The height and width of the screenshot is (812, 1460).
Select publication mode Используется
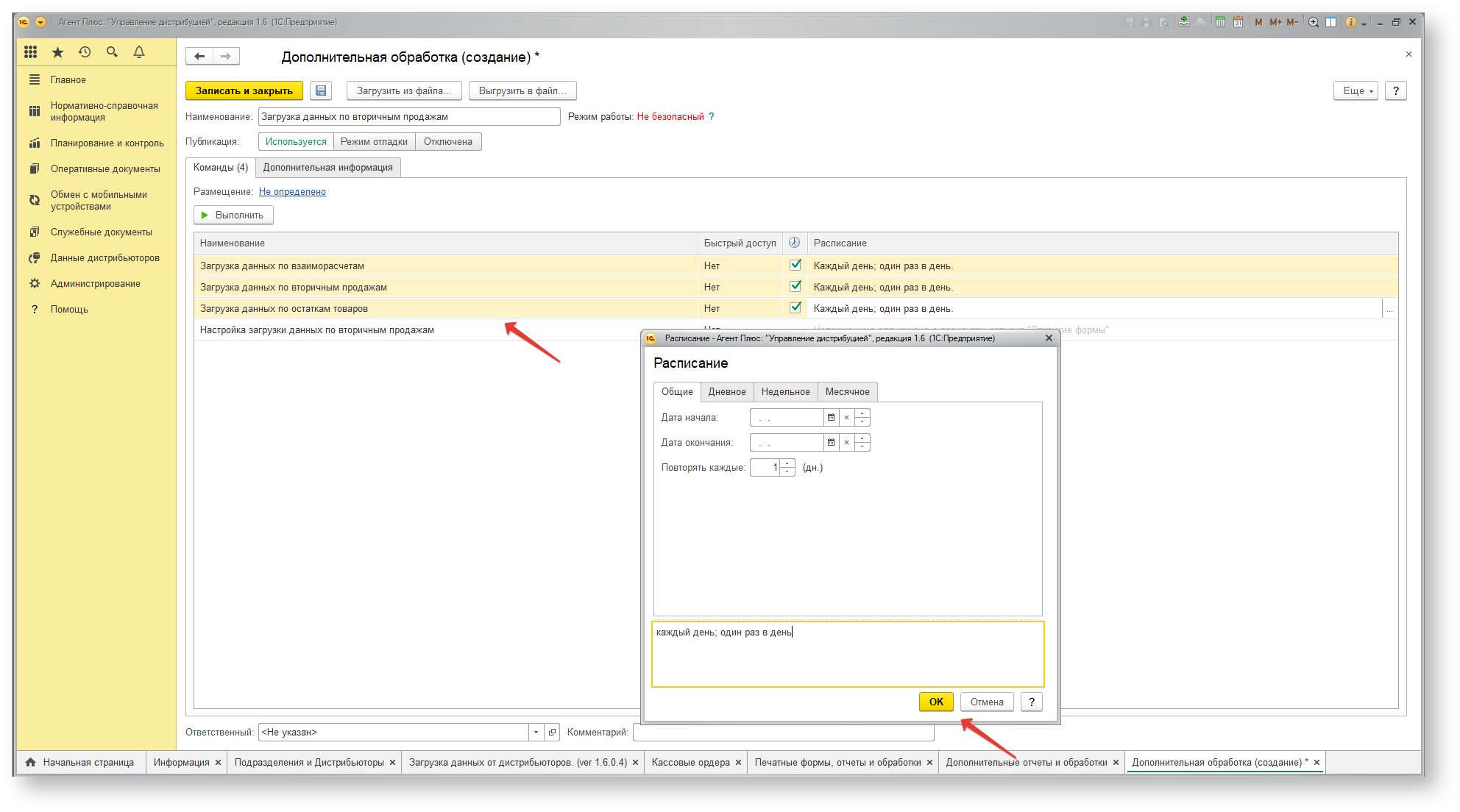pos(296,141)
